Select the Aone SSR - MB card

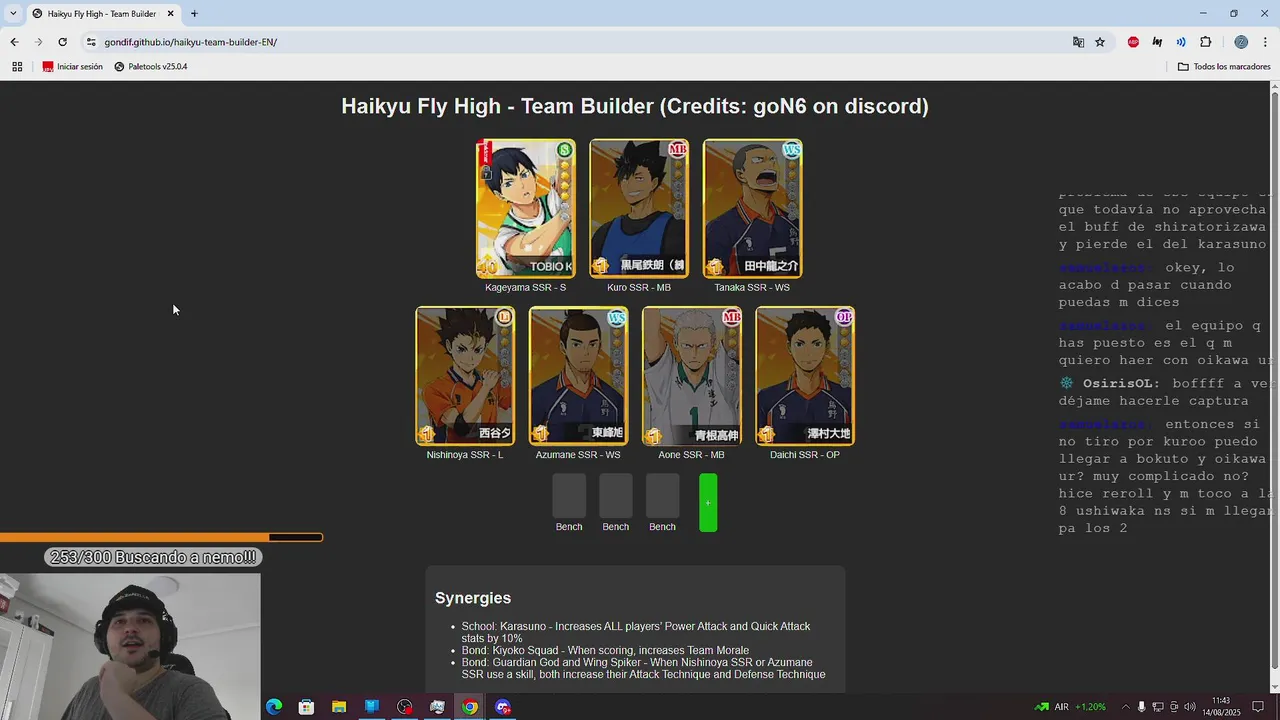pos(692,376)
